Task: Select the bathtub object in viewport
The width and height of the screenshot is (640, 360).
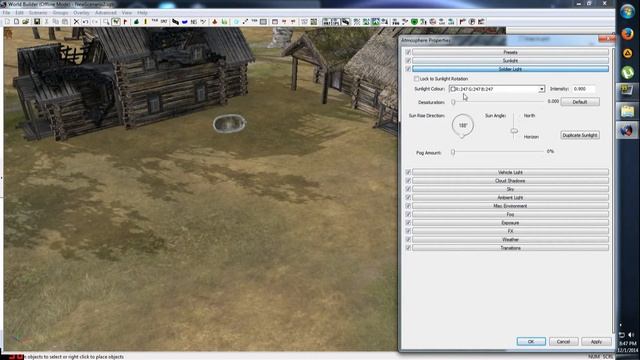Action: [229, 124]
